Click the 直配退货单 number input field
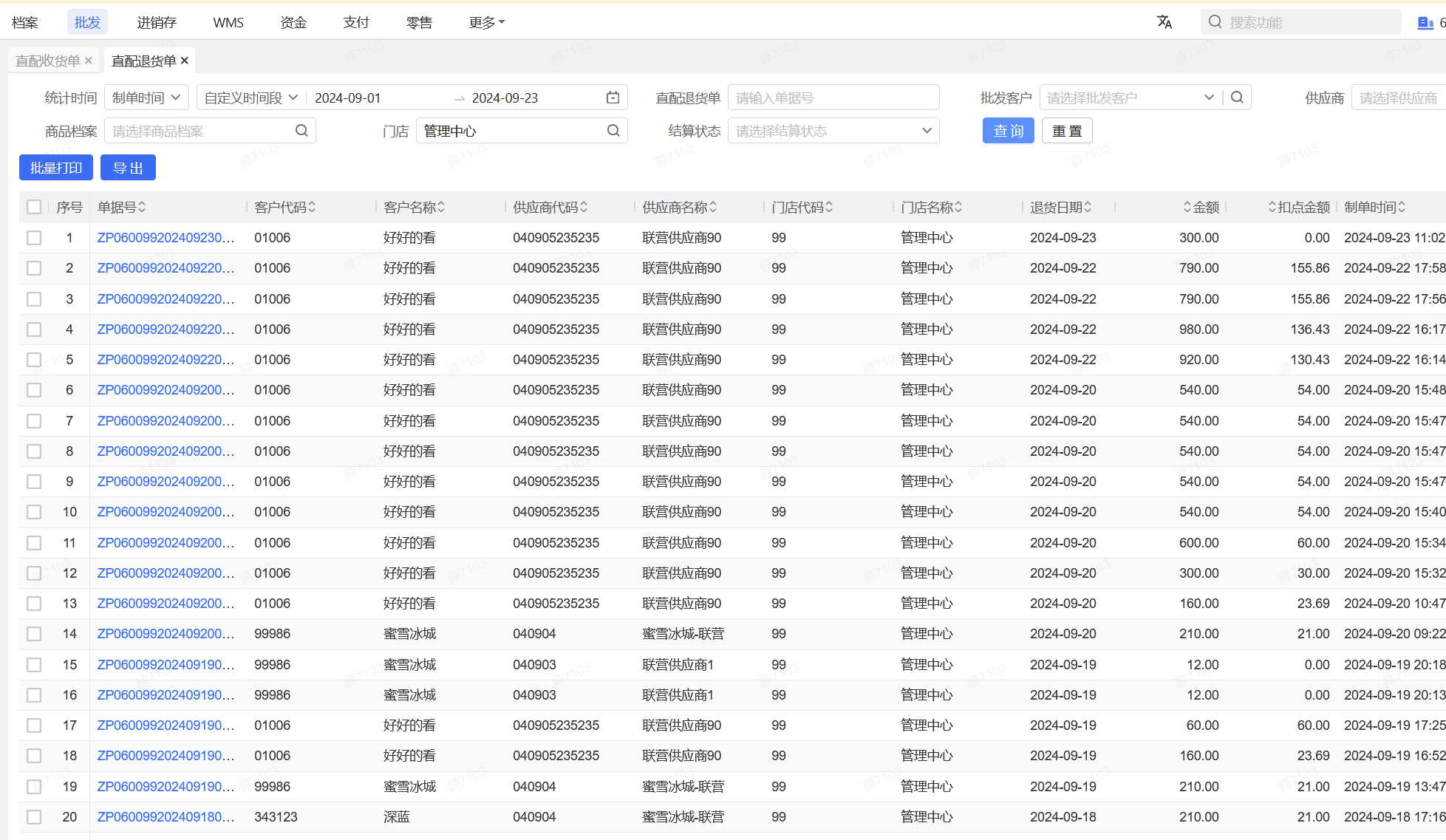 point(833,98)
